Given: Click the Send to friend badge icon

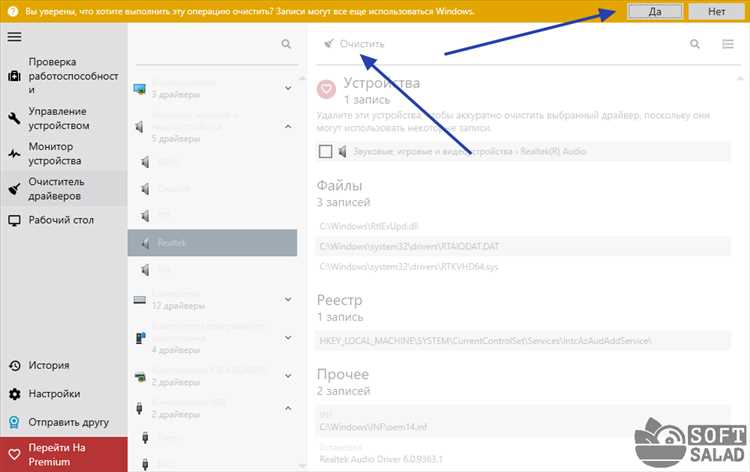Looking at the screenshot, I should 14,422.
